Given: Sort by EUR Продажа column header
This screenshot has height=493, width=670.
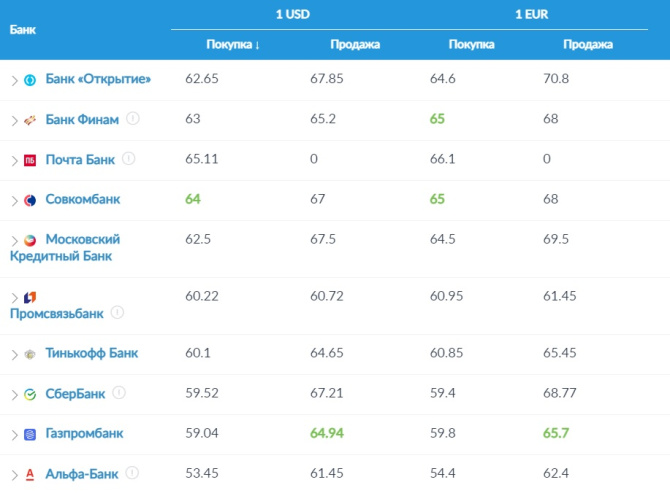Looking at the screenshot, I should [588, 44].
